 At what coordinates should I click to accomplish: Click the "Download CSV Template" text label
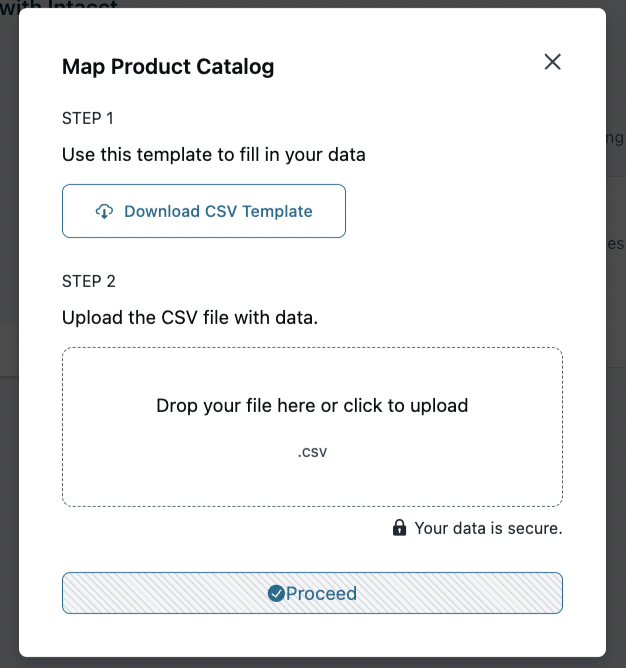coord(218,211)
